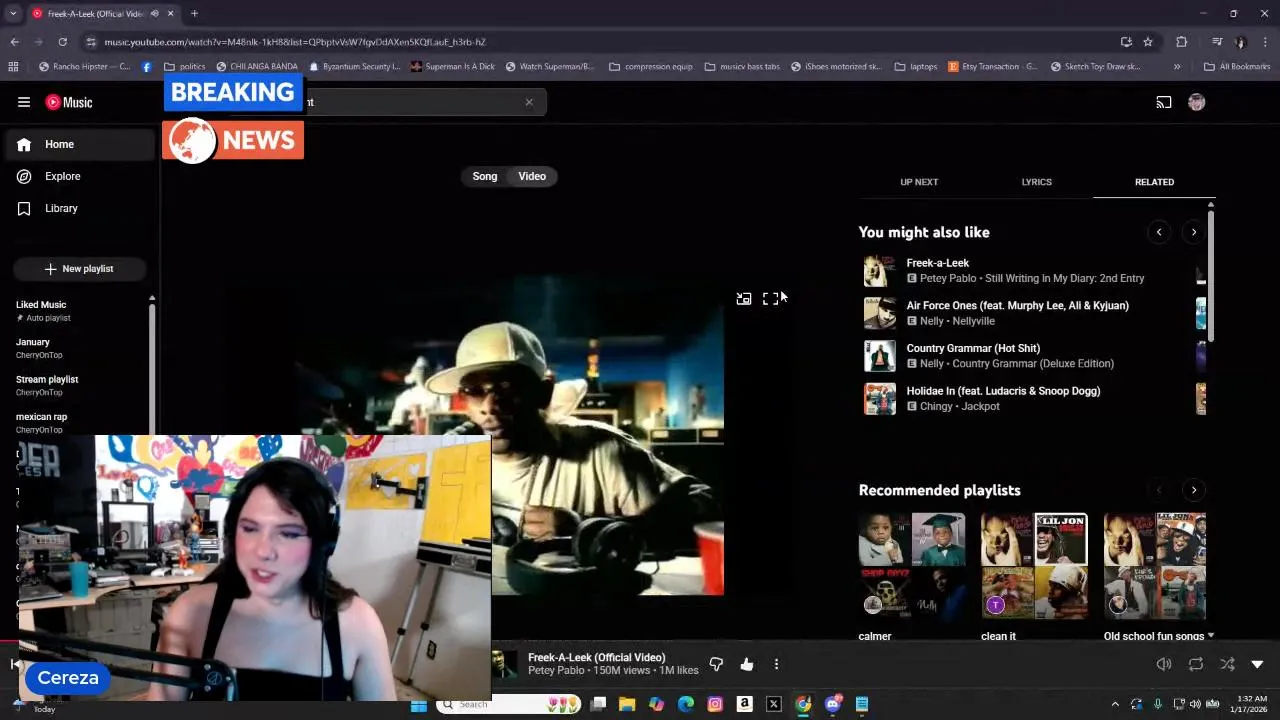The height and width of the screenshot is (720, 1280).
Task: Click the player bar album thumbnail
Action: [x=506, y=664]
